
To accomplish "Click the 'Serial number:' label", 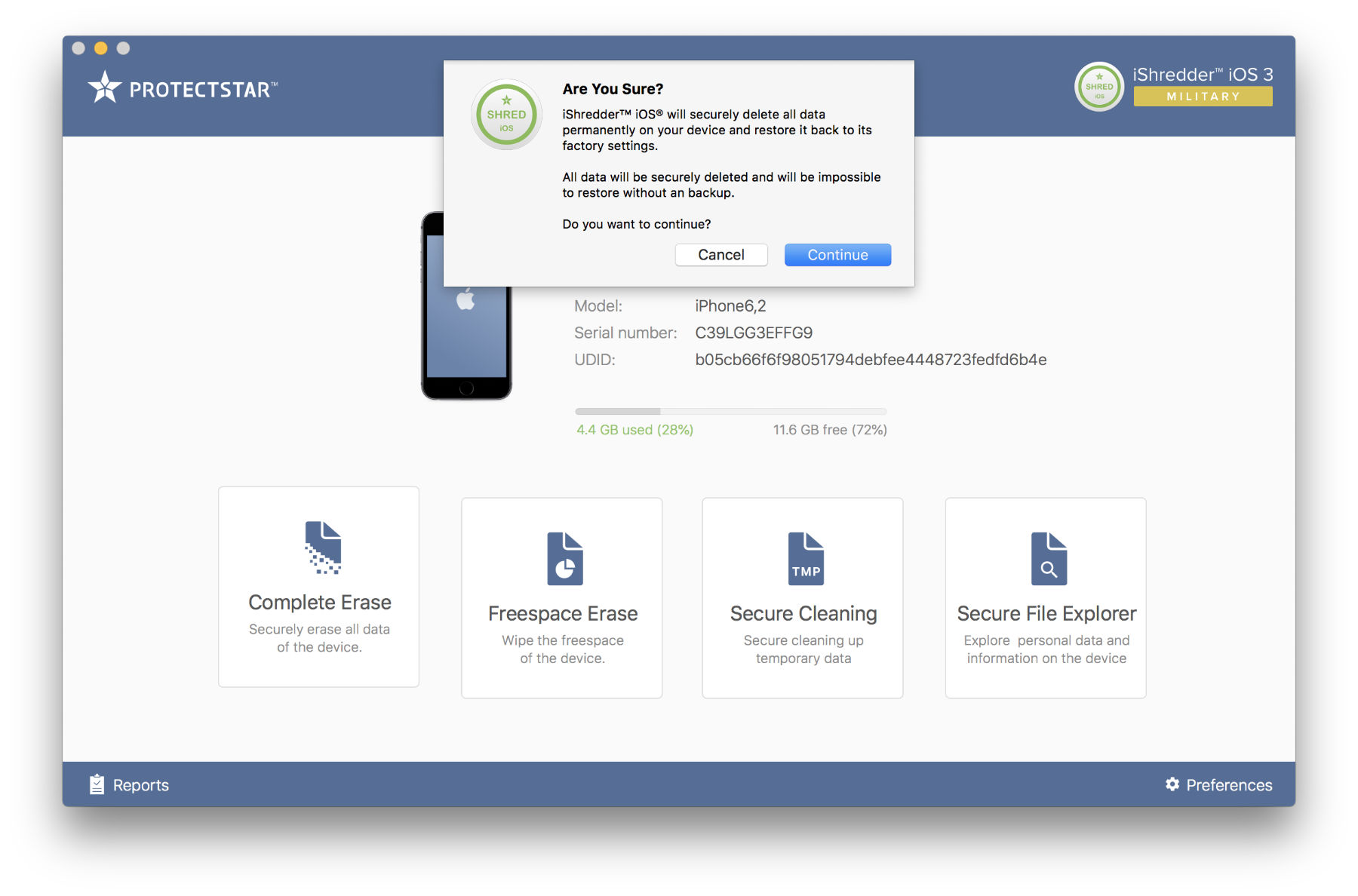I will tap(625, 333).
